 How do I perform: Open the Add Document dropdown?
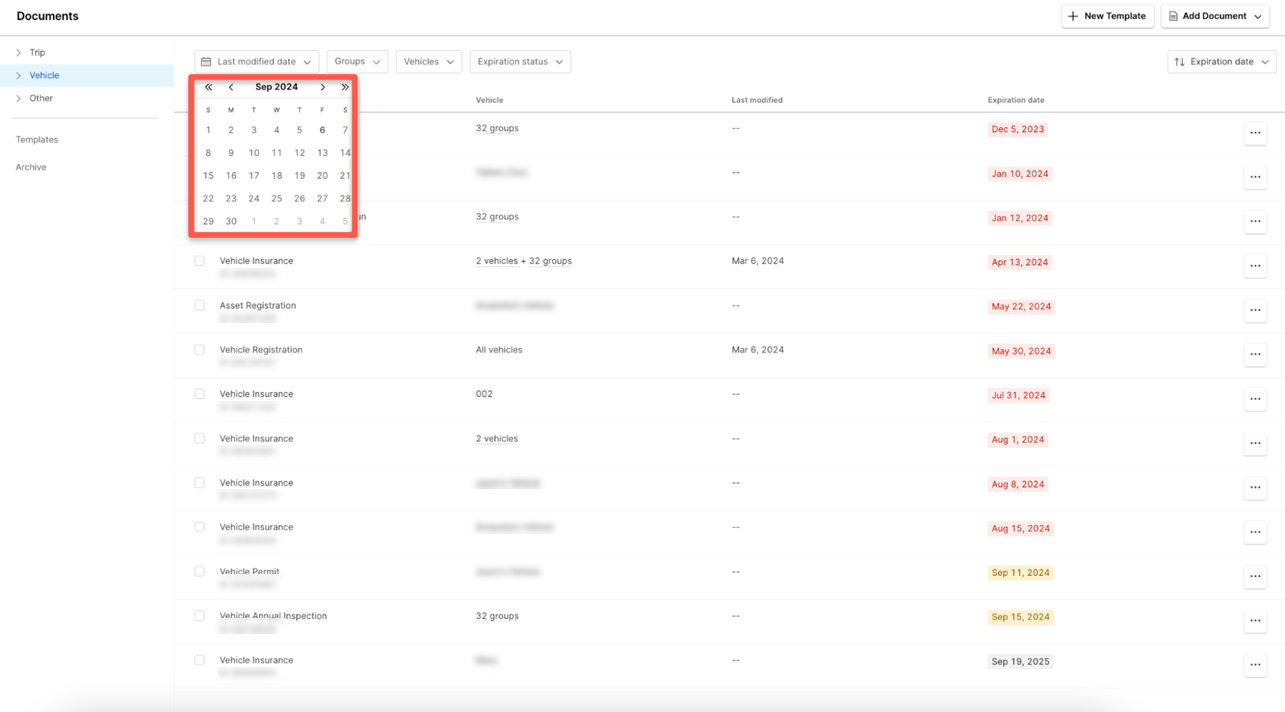coord(1215,16)
